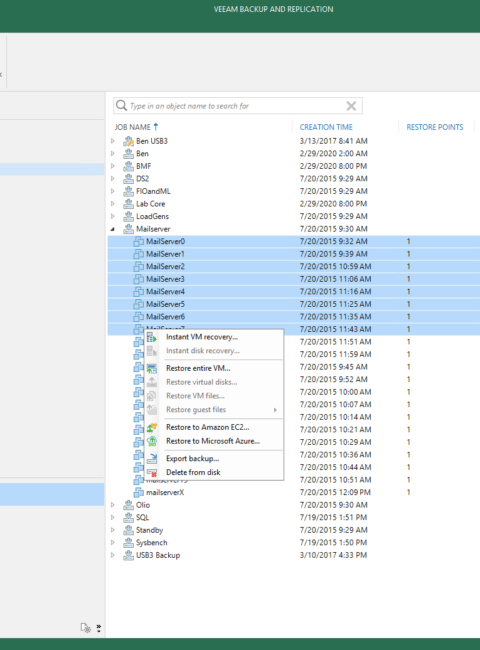Click the Instant VM recovery icon
The height and width of the screenshot is (650, 480).
tap(152, 337)
